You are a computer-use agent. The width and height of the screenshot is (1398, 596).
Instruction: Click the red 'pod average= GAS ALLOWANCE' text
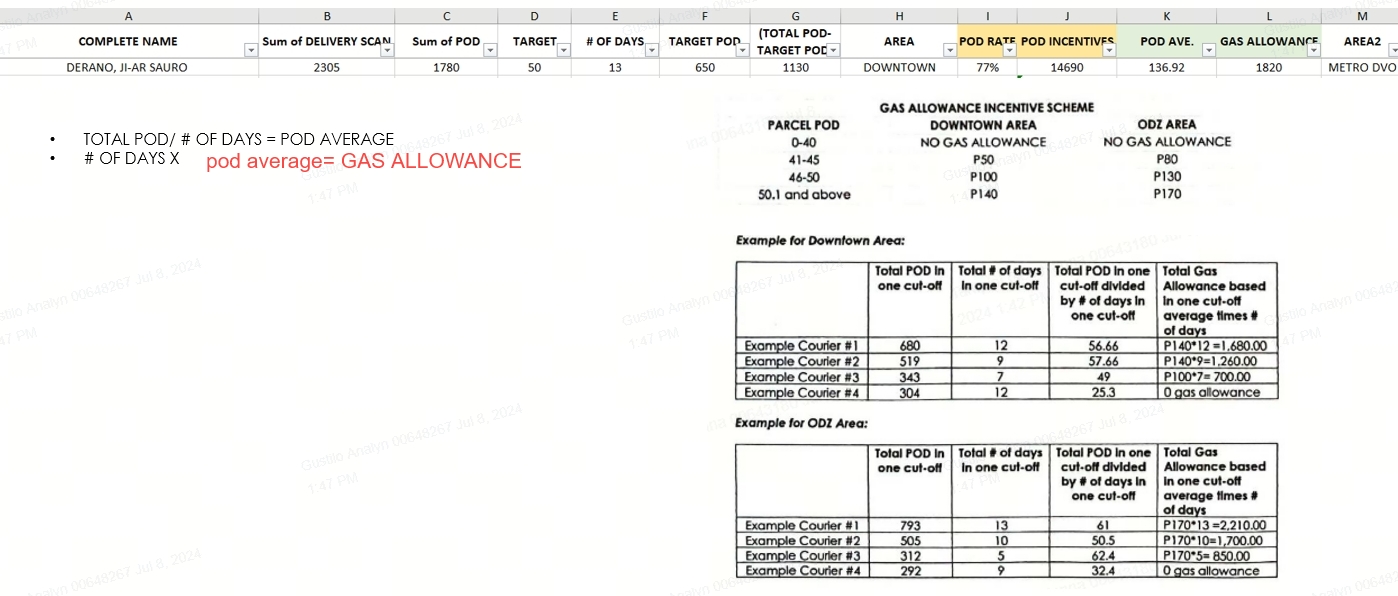(364, 161)
